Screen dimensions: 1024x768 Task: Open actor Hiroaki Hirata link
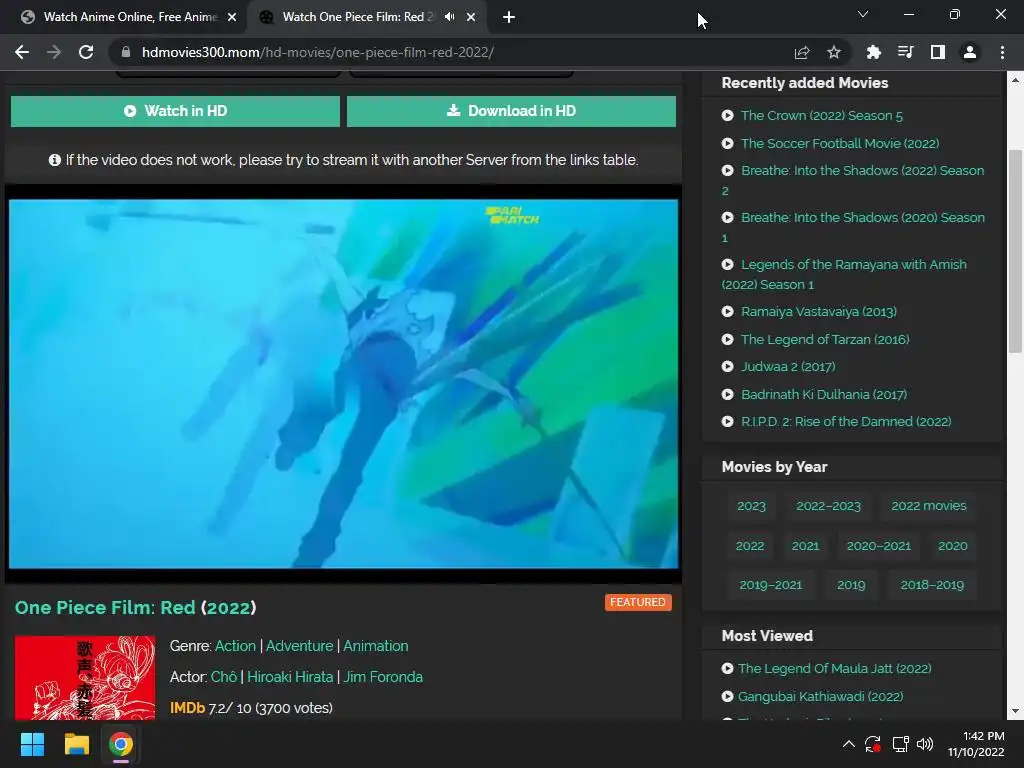(290, 677)
